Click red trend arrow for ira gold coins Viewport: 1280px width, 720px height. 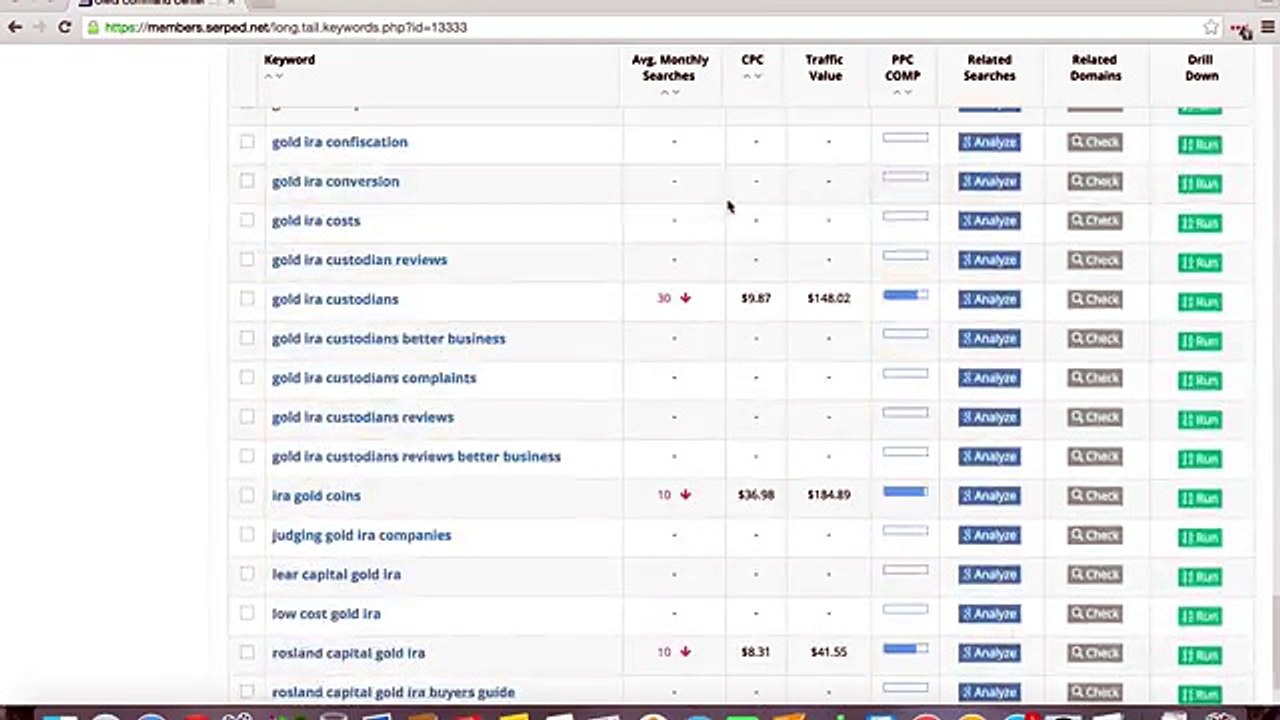[x=685, y=494]
